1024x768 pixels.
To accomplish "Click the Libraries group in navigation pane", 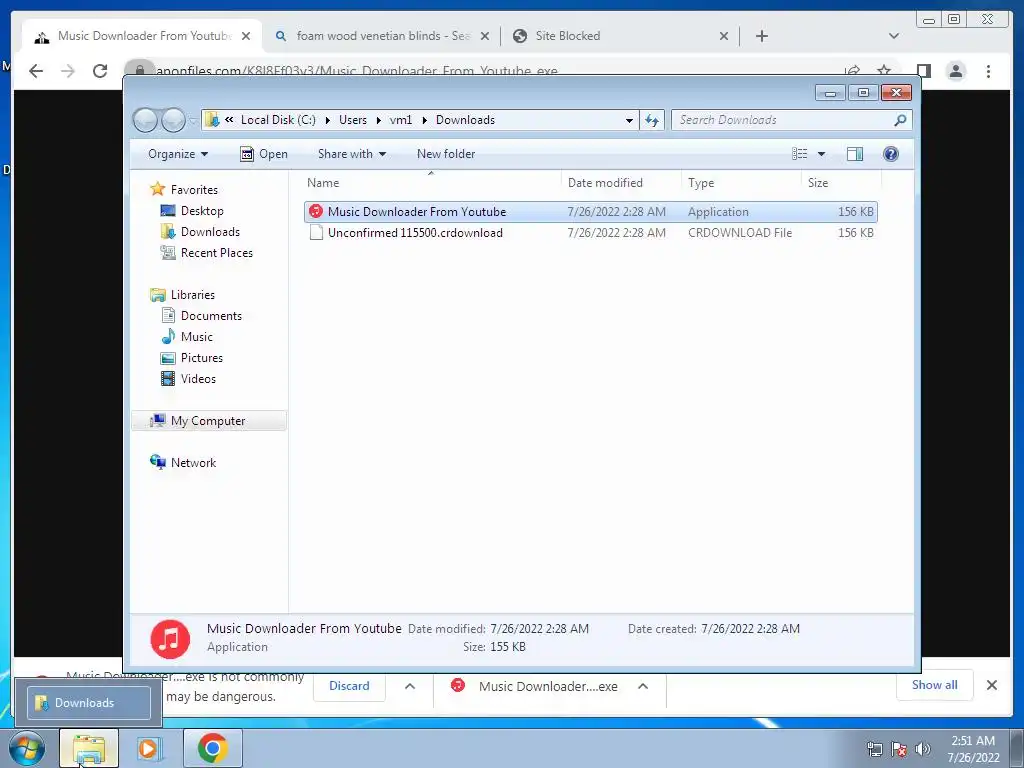I will pyautogui.click(x=193, y=295).
